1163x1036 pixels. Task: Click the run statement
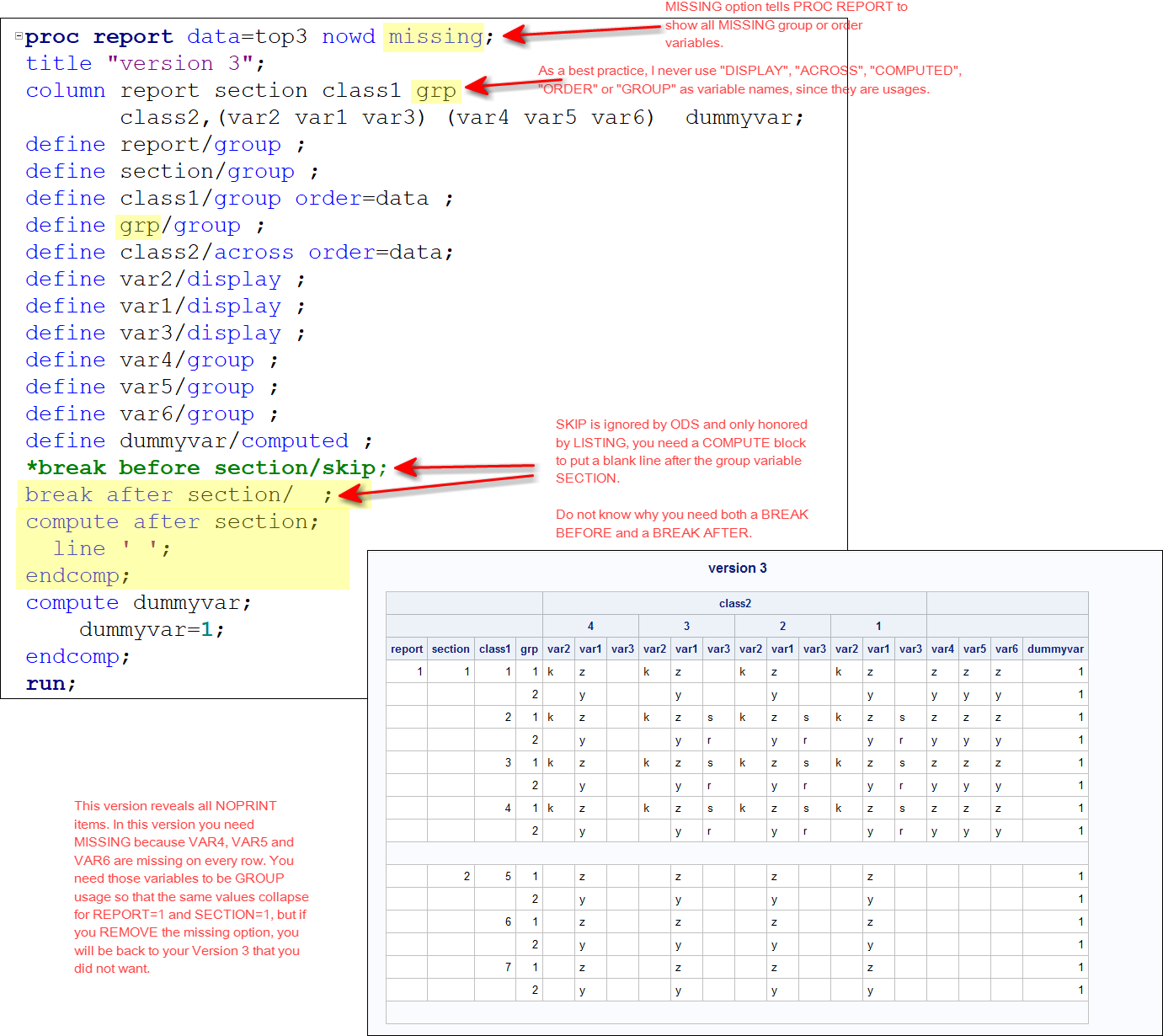(x=51, y=684)
